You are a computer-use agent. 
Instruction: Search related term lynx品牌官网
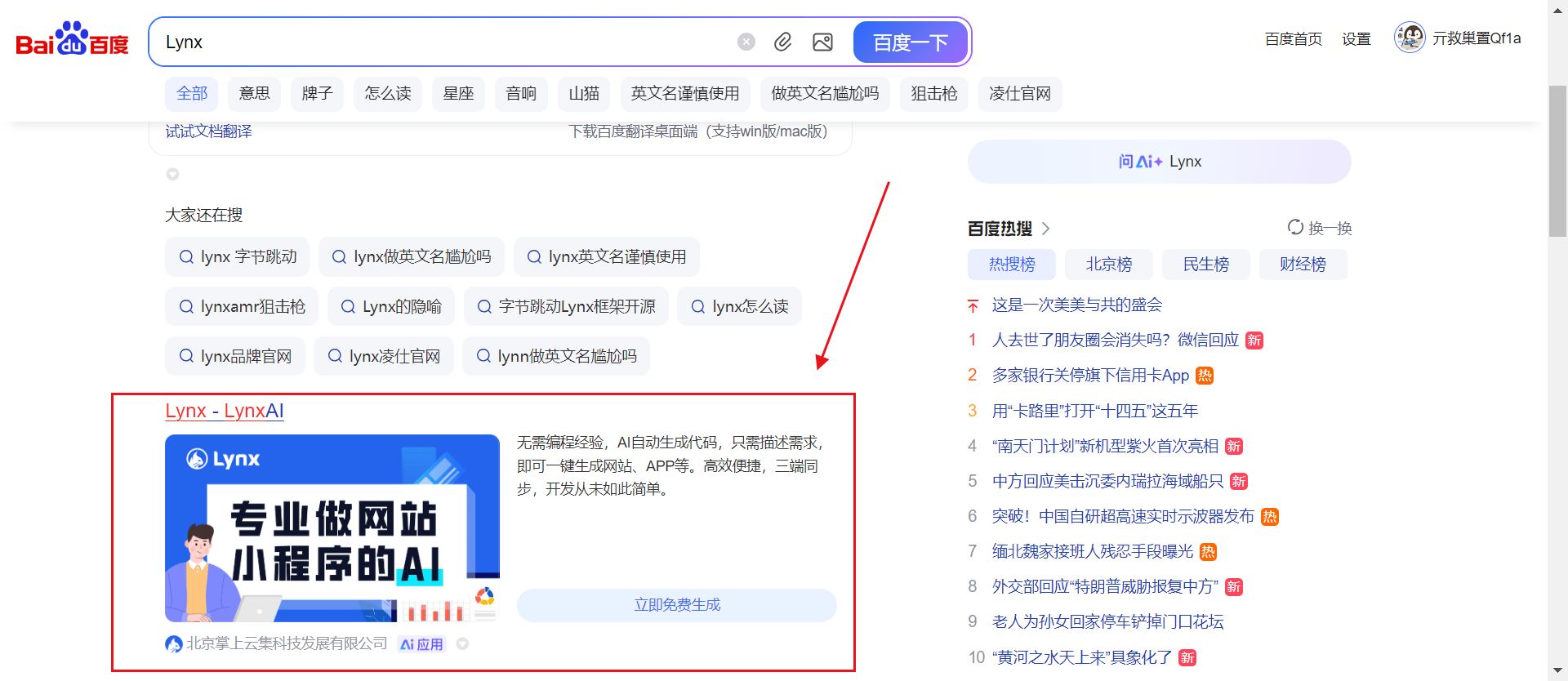coord(235,356)
